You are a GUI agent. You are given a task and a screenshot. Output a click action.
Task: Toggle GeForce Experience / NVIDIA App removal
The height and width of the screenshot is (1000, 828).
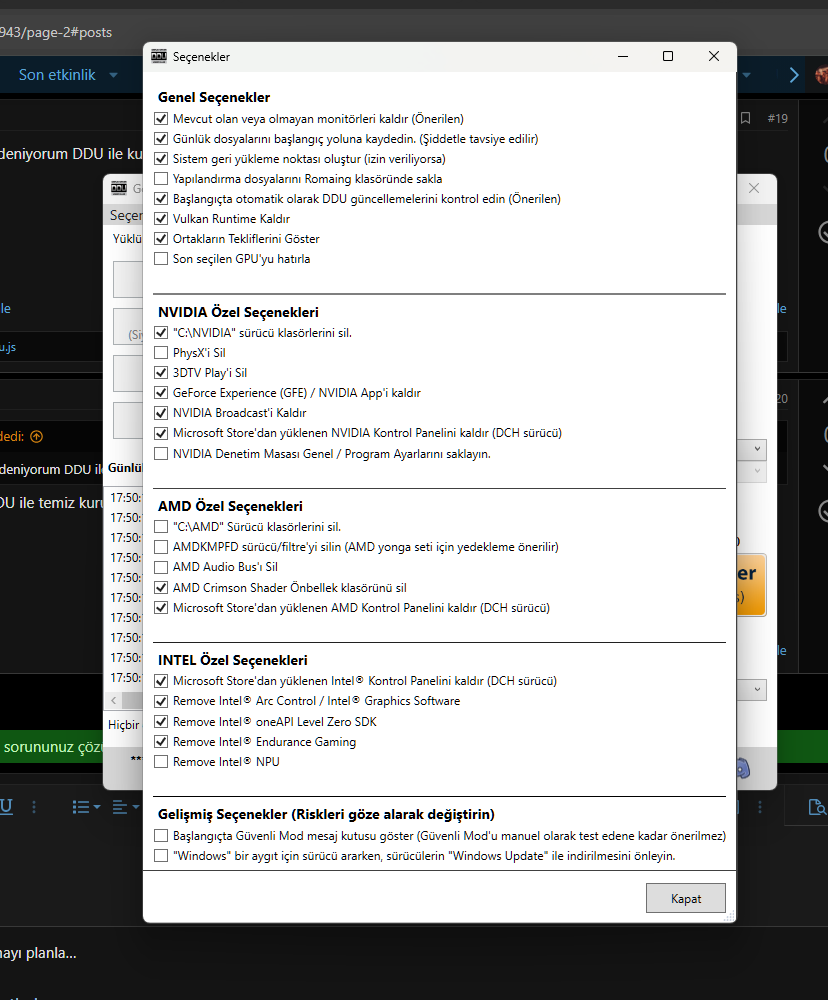point(161,393)
